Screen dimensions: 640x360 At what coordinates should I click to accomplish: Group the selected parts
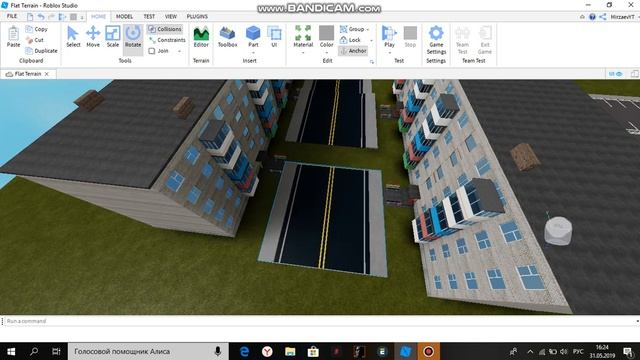tap(352, 29)
